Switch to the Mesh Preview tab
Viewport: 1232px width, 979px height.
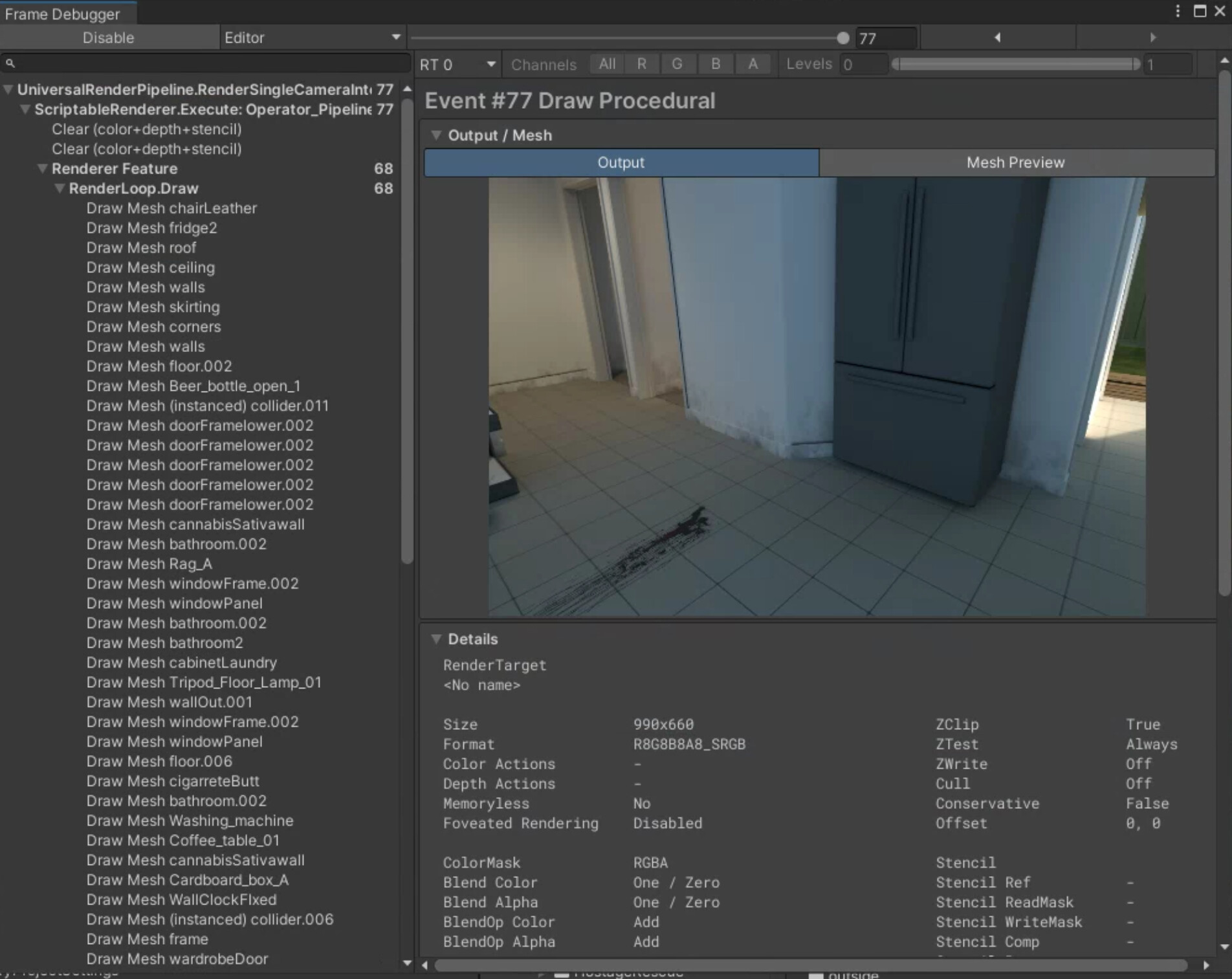(1016, 162)
